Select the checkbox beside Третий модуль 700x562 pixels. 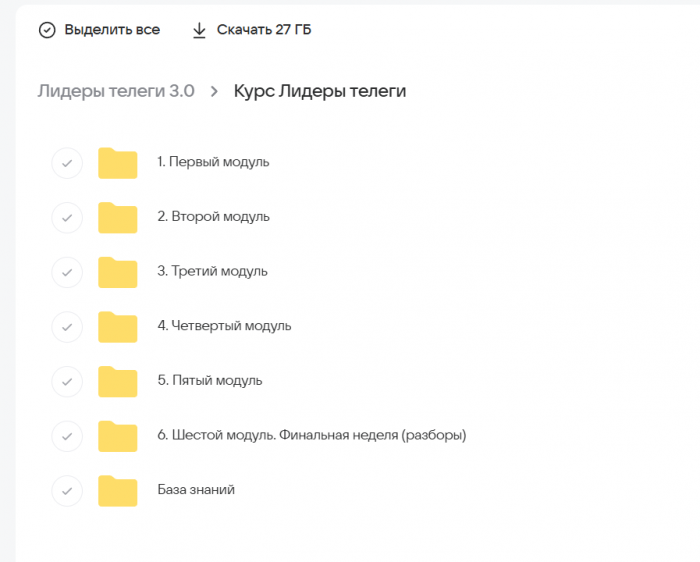tap(67, 272)
